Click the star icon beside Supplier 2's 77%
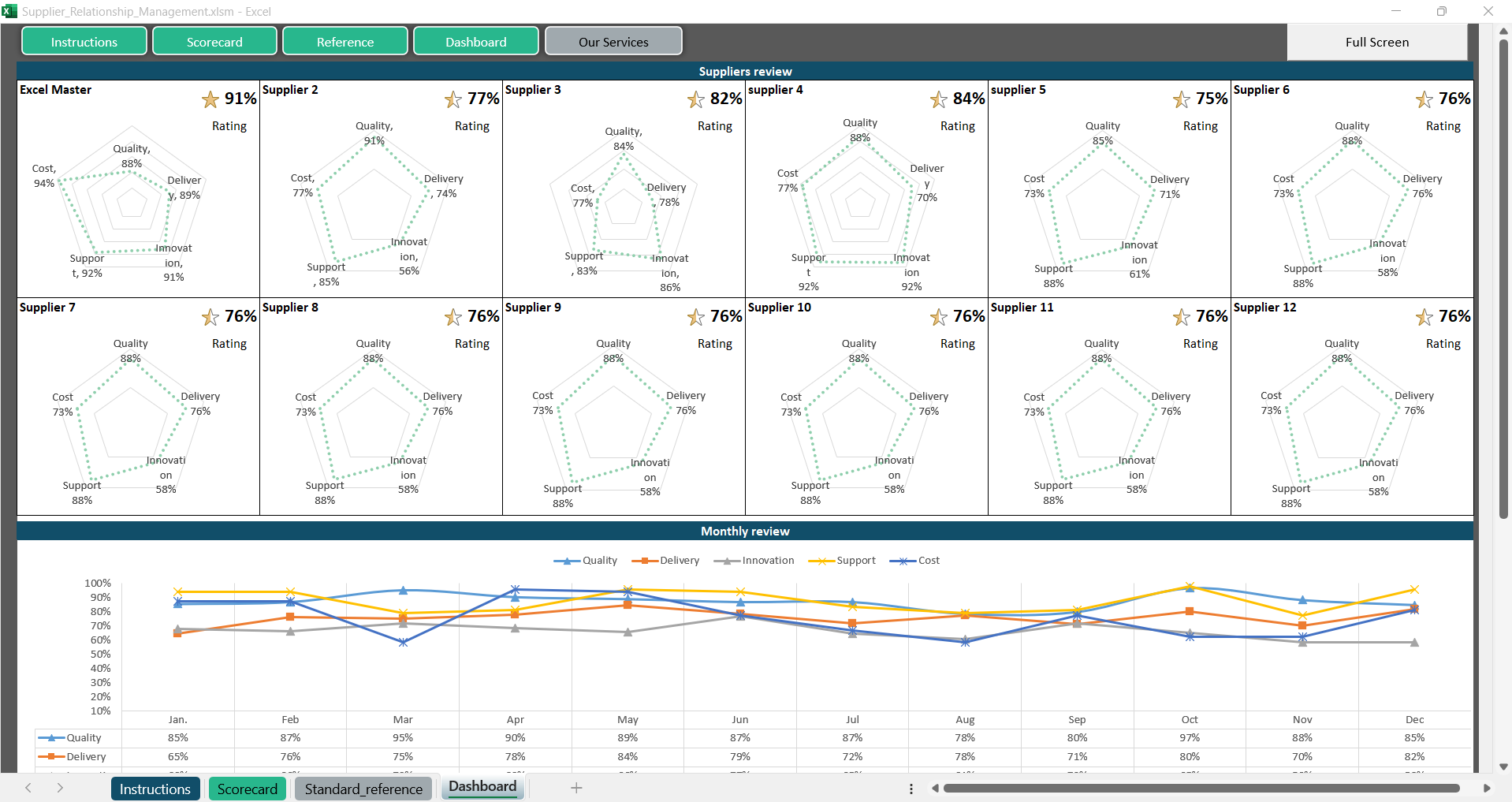Viewport: 1512px width, 802px height. point(453,99)
